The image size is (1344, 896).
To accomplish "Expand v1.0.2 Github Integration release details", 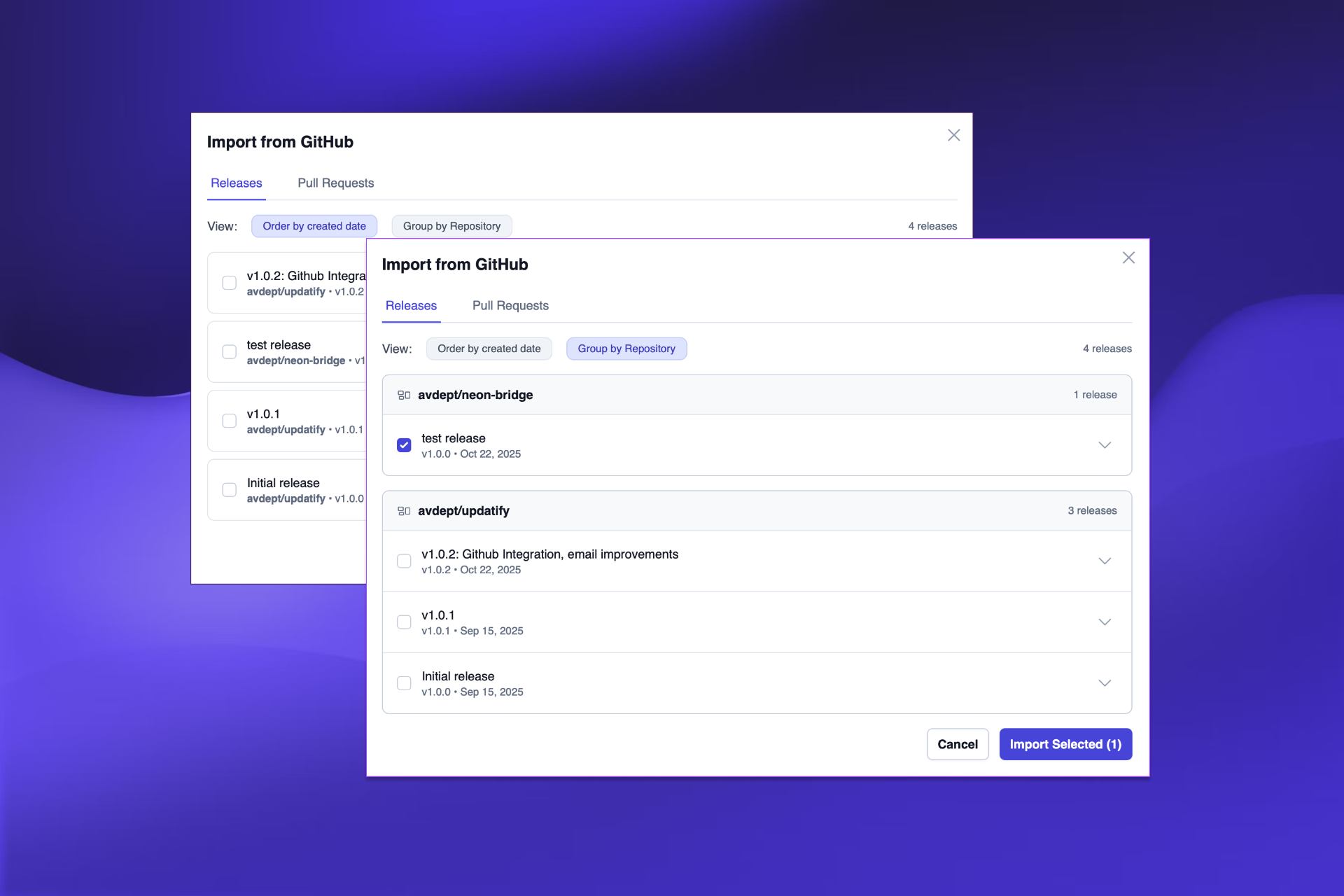I will coord(1105,561).
